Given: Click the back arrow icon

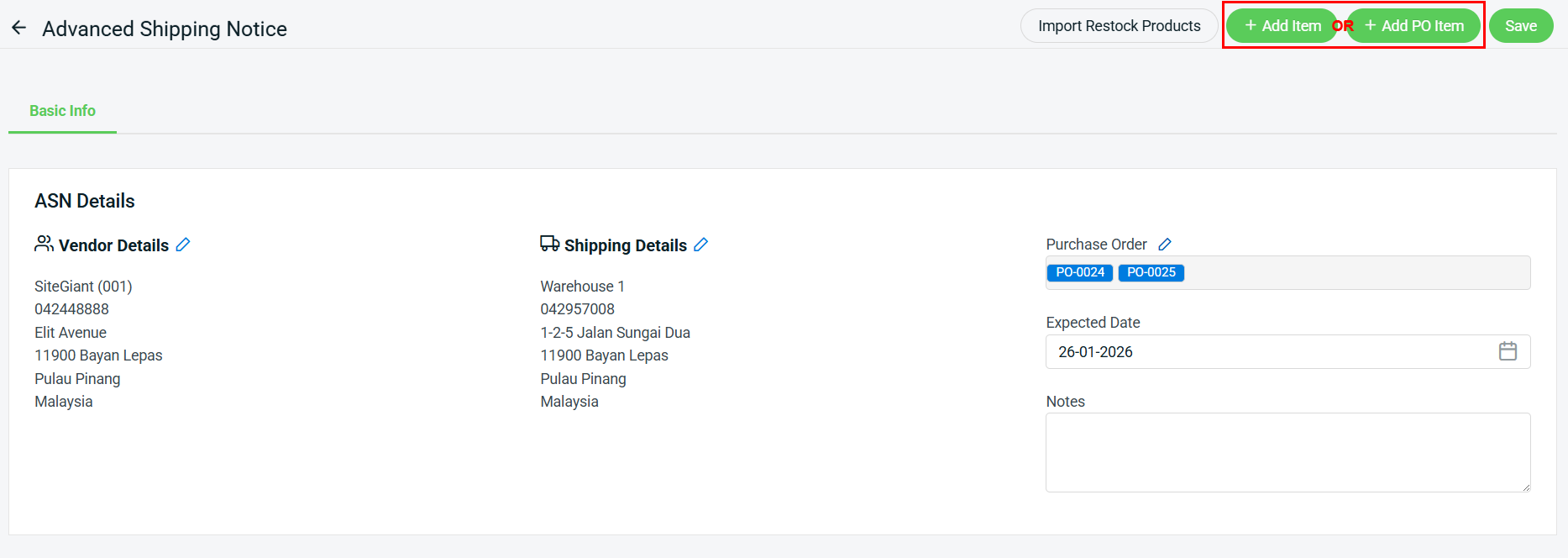Looking at the screenshot, I should click(x=18, y=28).
